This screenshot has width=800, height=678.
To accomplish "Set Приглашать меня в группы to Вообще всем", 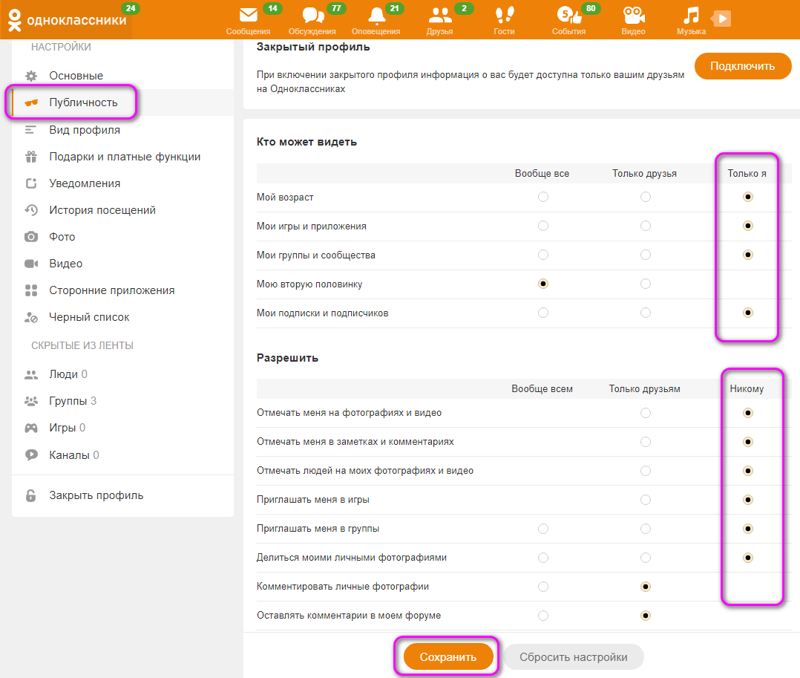I will (x=543, y=529).
